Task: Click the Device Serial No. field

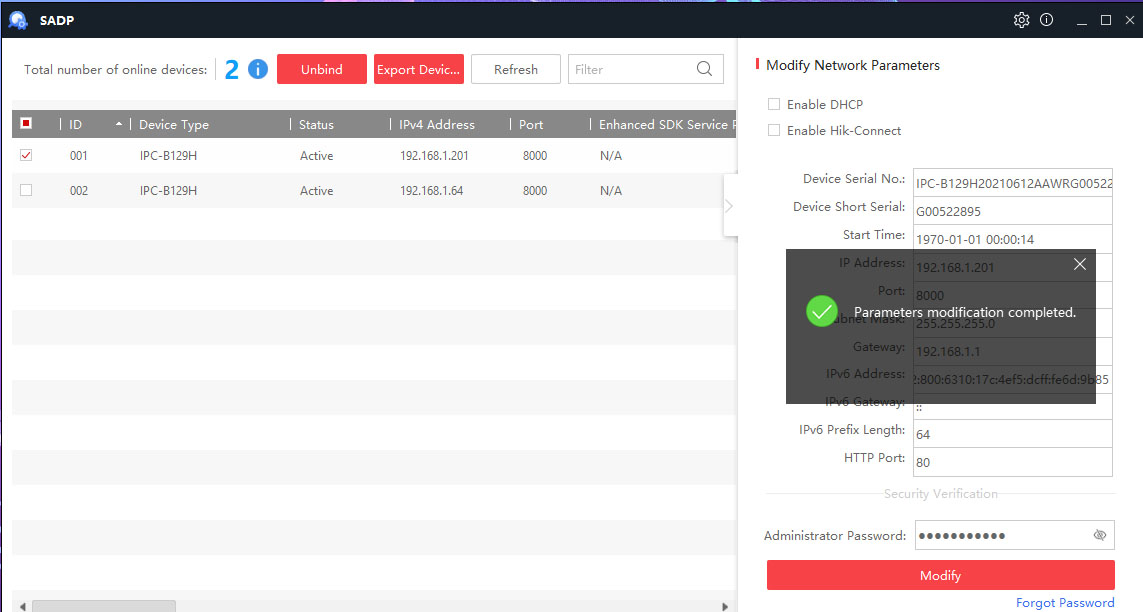Action: [x=1013, y=183]
